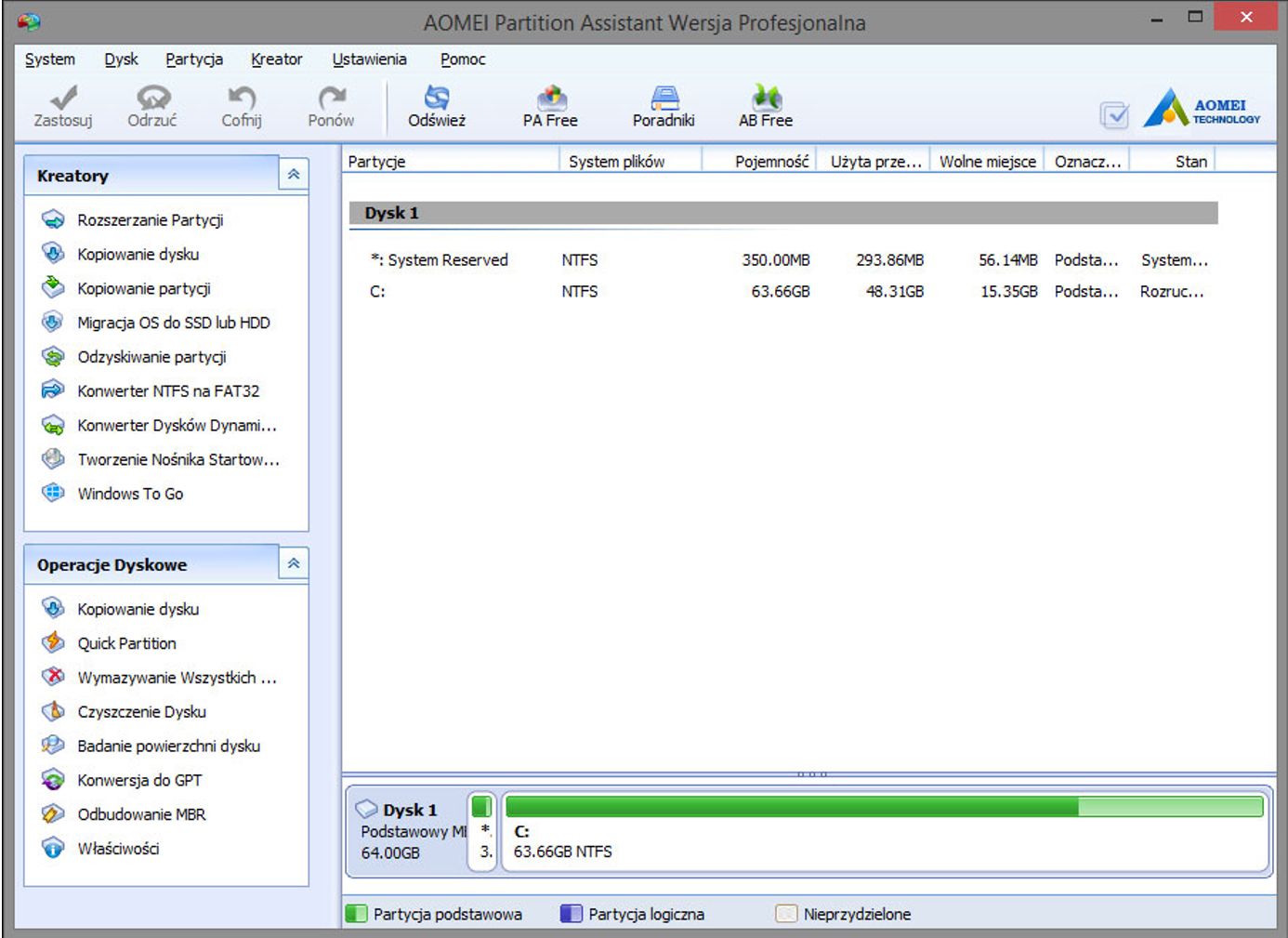
Task: Start the Windows To Go wizard
Action: 130,494
